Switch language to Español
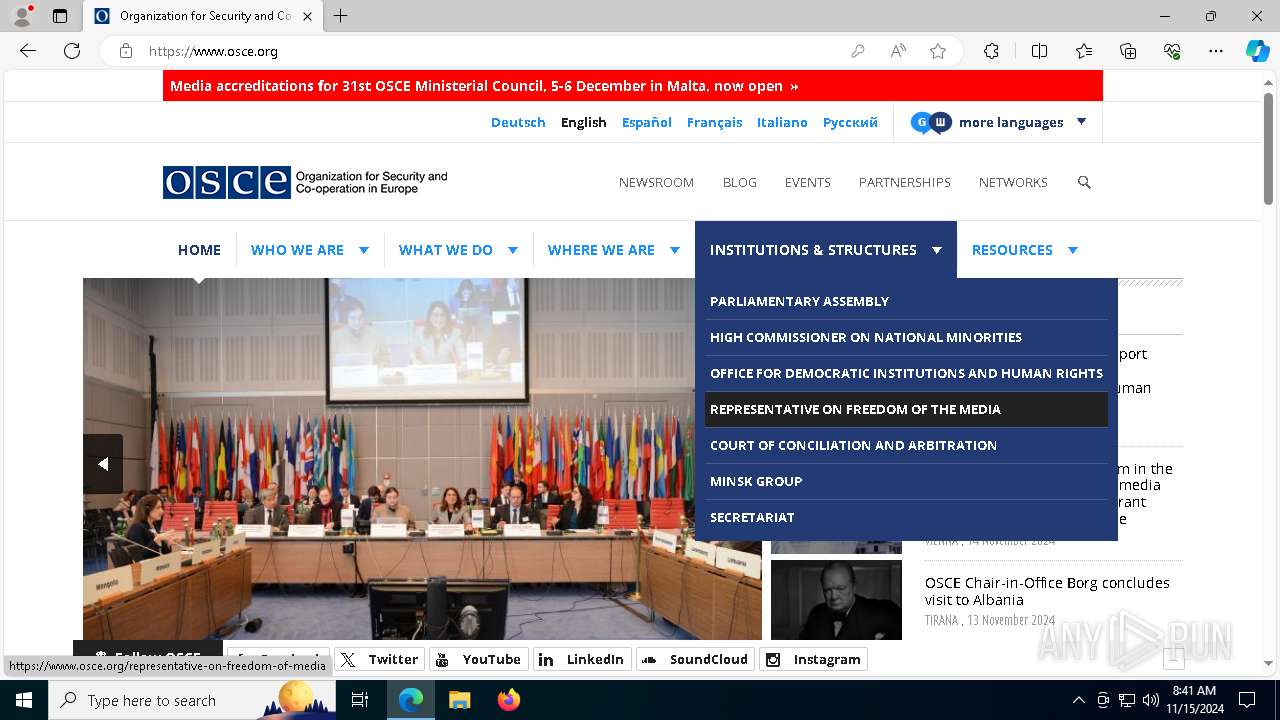This screenshot has width=1280, height=720. pyautogui.click(x=647, y=122)
